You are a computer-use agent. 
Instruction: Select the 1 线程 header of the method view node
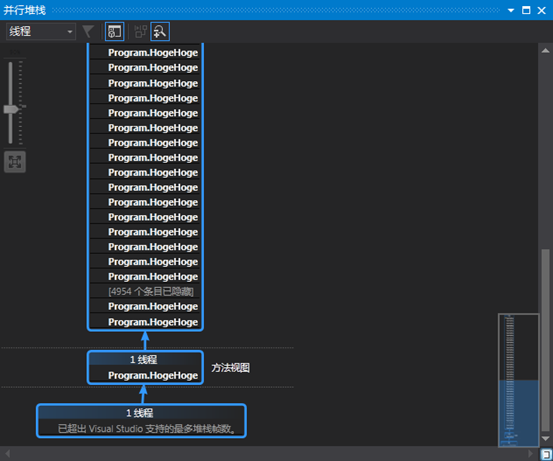145,359
